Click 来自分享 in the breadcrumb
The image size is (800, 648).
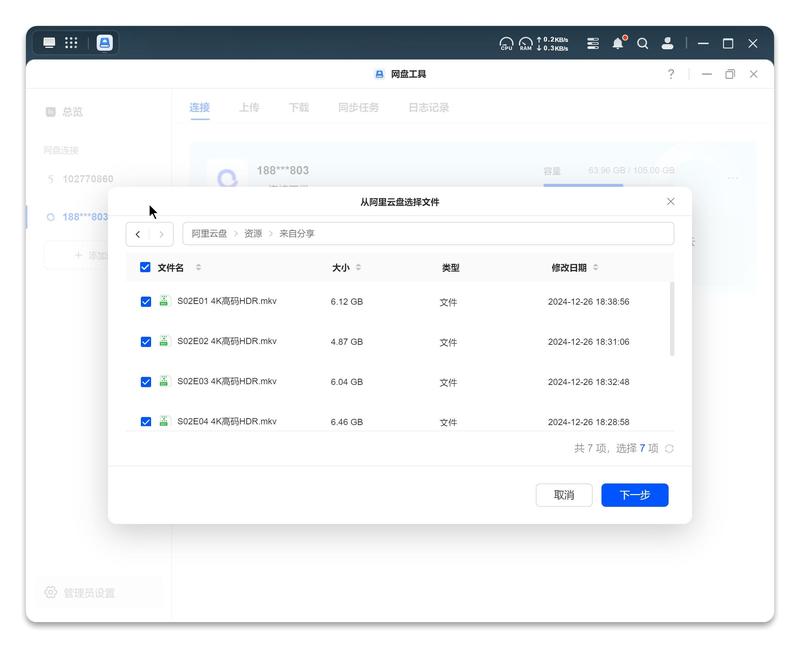tap(297, 234)
